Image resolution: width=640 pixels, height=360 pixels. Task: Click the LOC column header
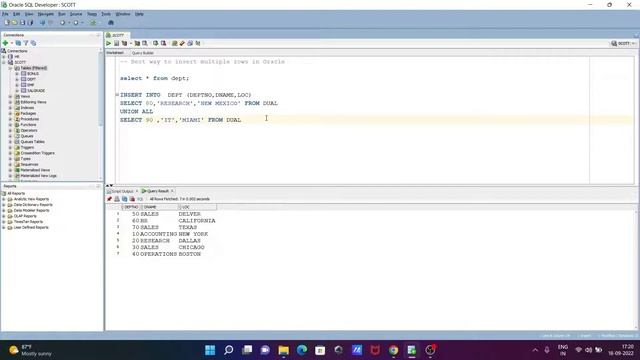pyautogui.click(x=198, y=207)
